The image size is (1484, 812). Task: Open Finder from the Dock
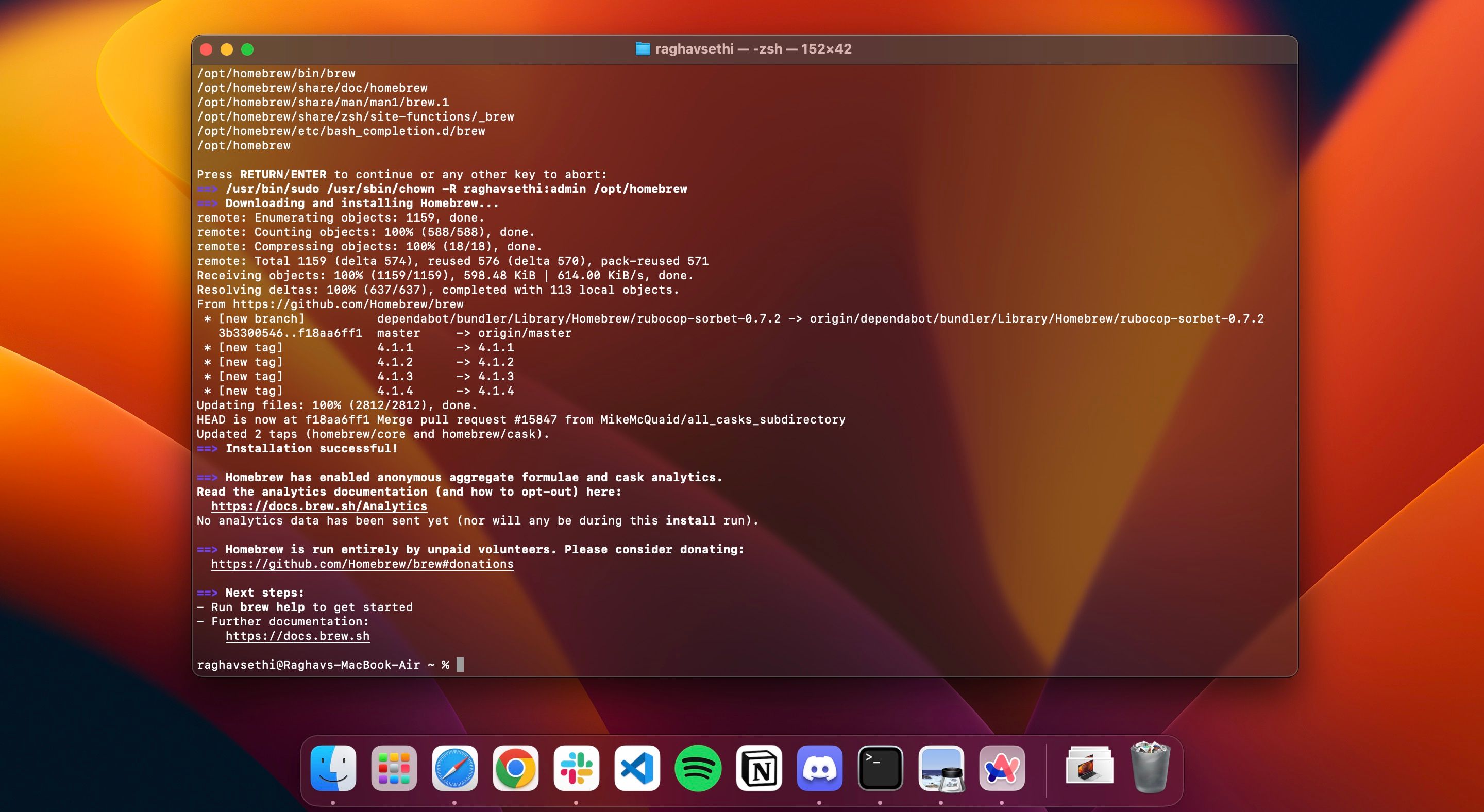point(334,768)
